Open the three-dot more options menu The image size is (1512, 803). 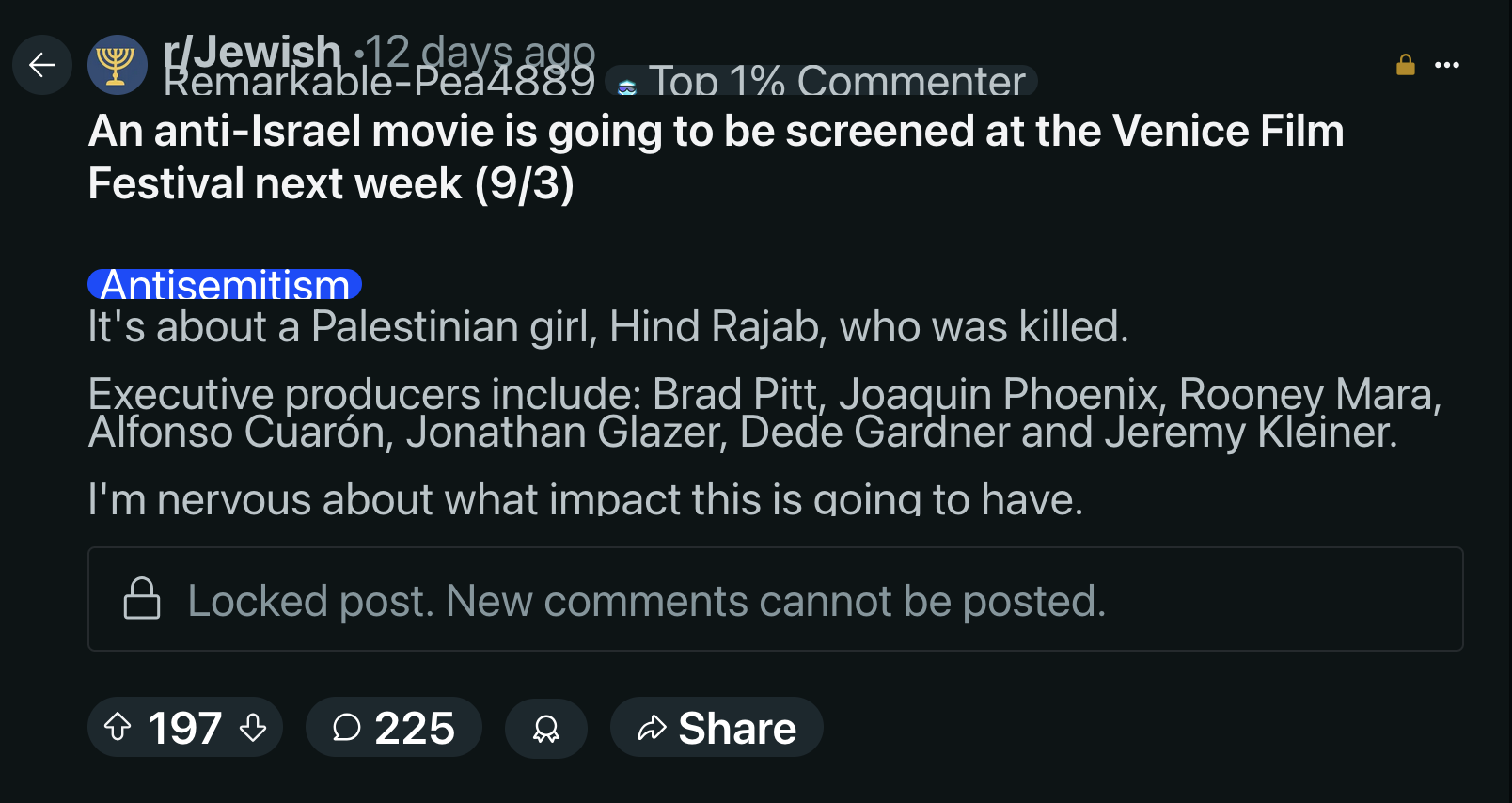pos(1447,65)
